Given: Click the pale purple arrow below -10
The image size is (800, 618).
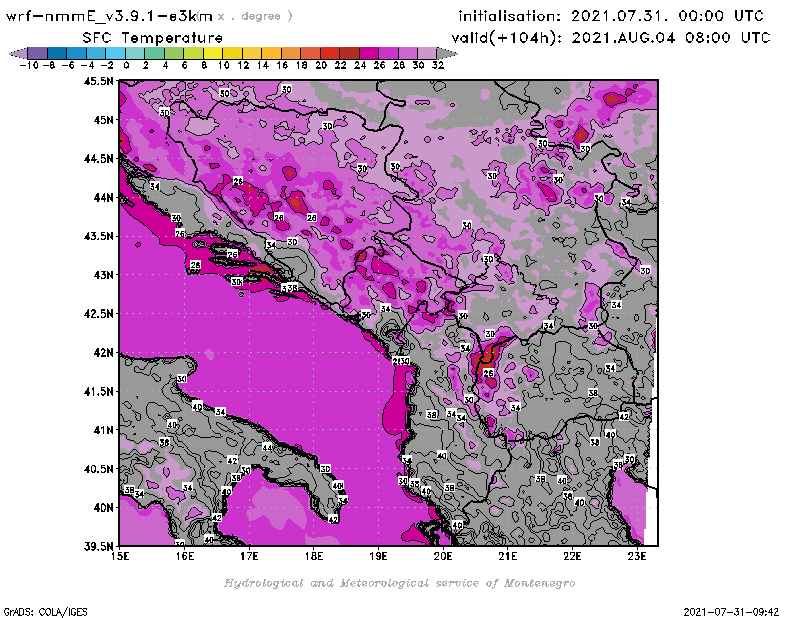Looking at the screenshot, I should pos(18,53).
